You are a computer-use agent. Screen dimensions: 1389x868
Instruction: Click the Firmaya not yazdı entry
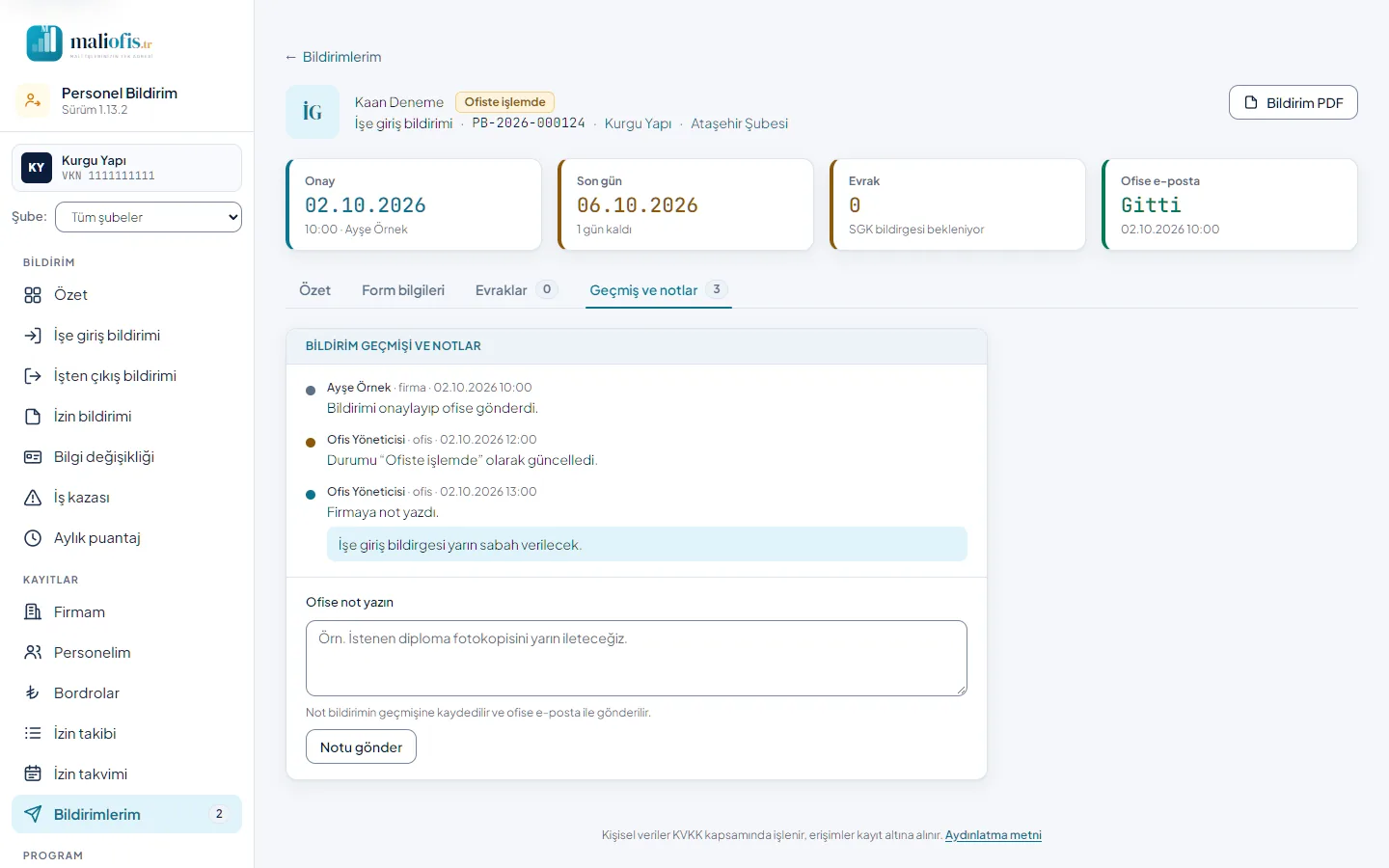[383, 513]
